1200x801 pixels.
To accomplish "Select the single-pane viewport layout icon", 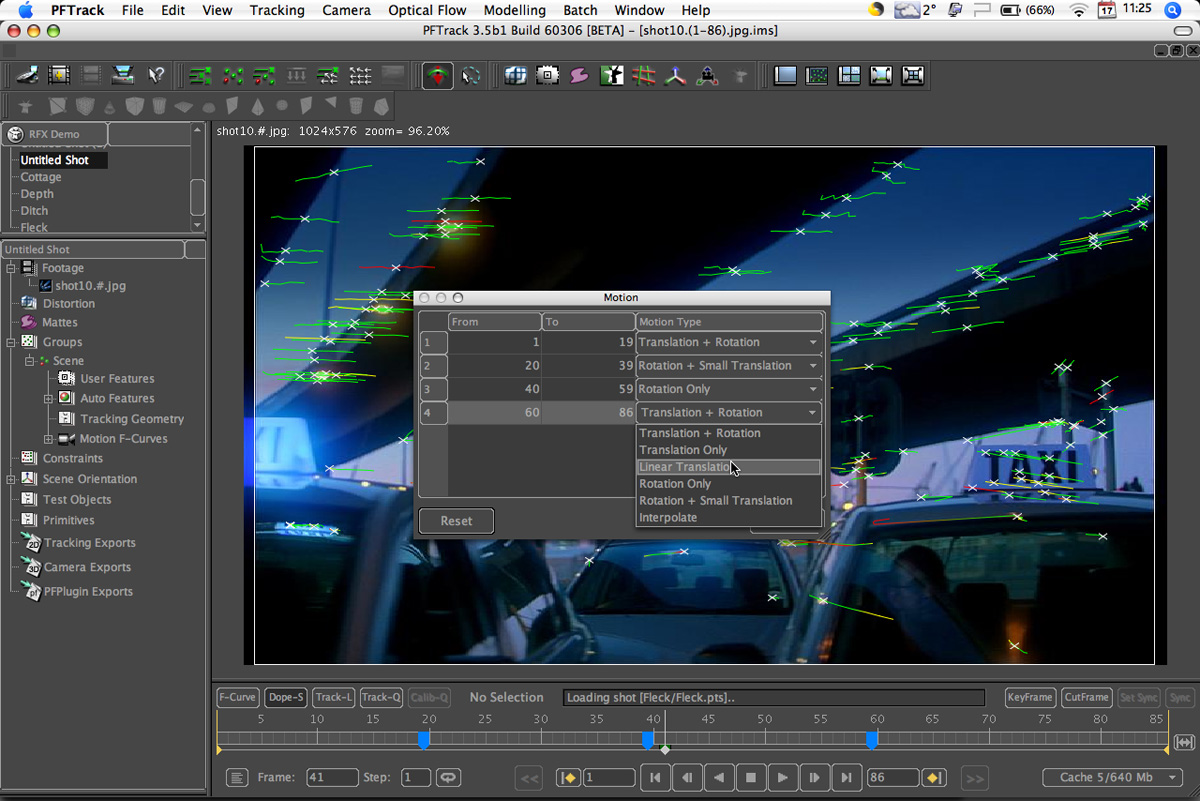I will click(x=785, y=75).
